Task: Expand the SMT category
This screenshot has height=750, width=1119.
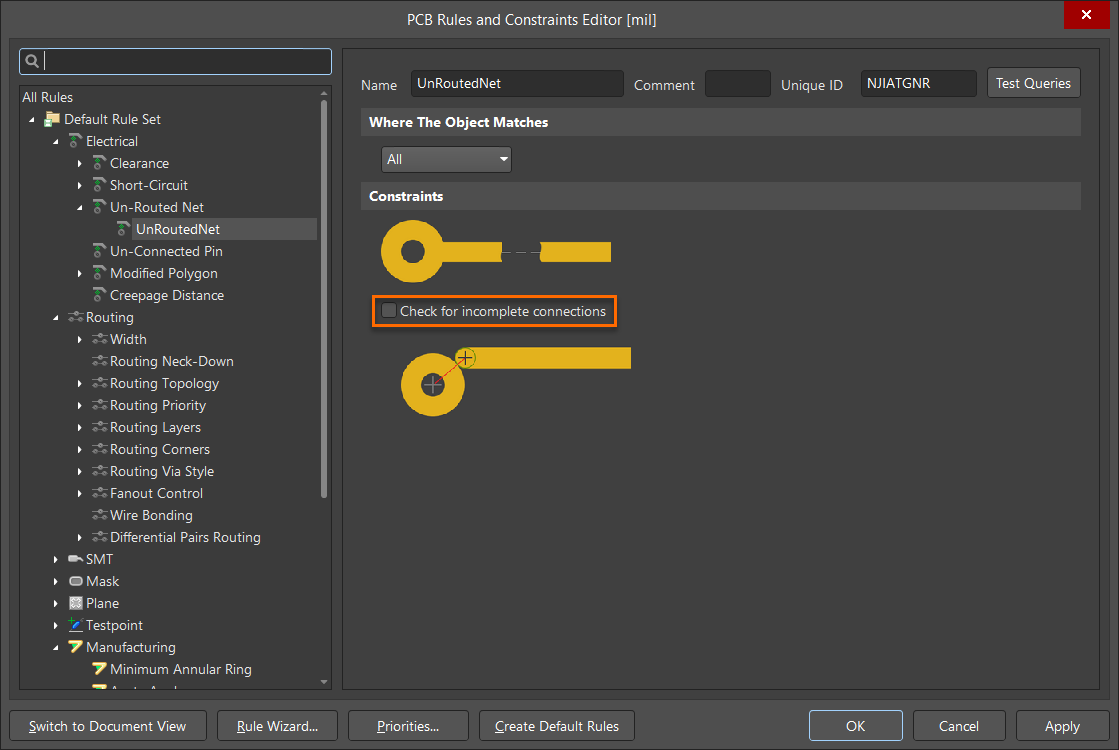Action: coord(56,559)
